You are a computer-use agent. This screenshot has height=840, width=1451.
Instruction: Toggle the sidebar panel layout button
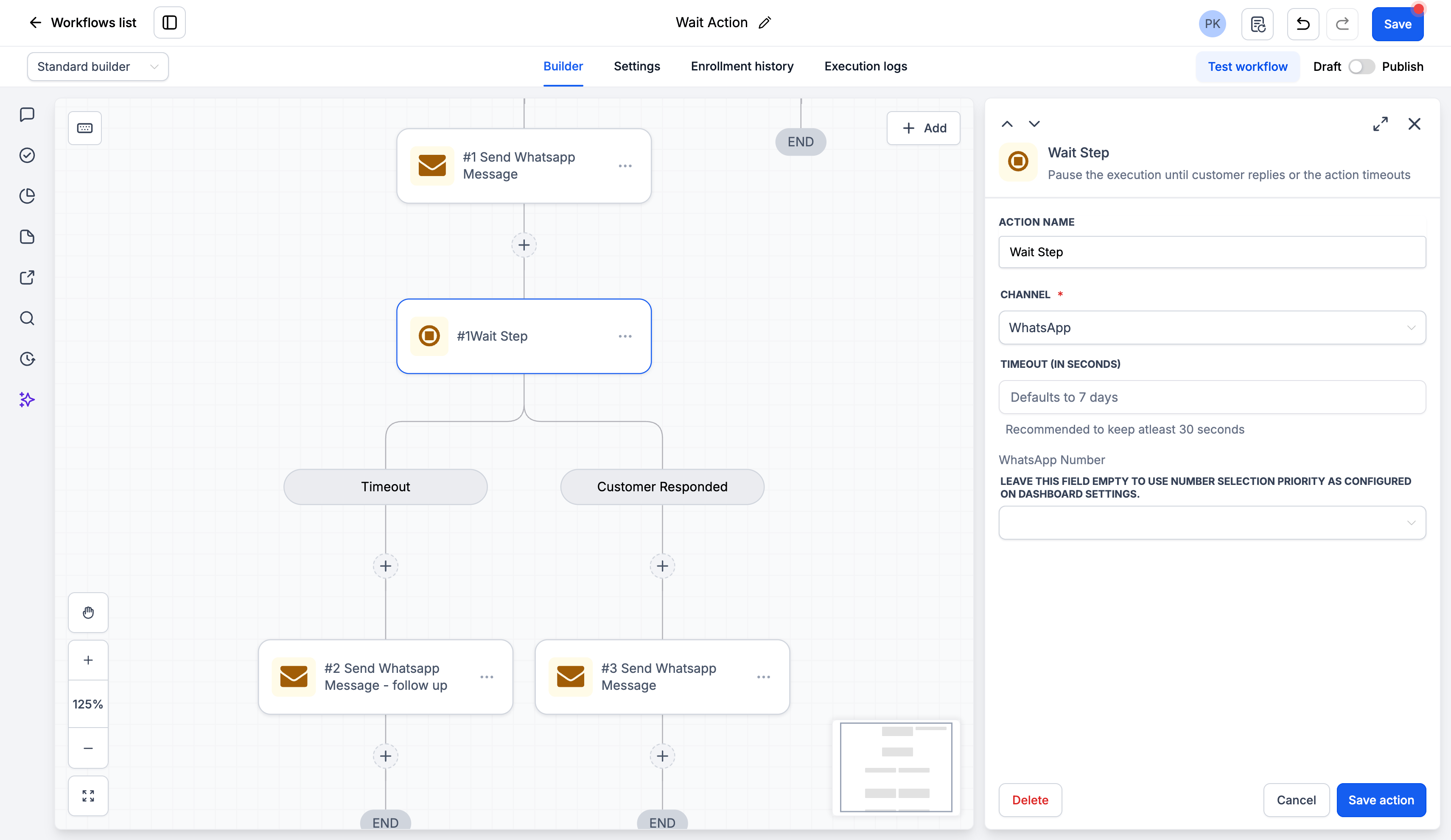tap(169, 22)
